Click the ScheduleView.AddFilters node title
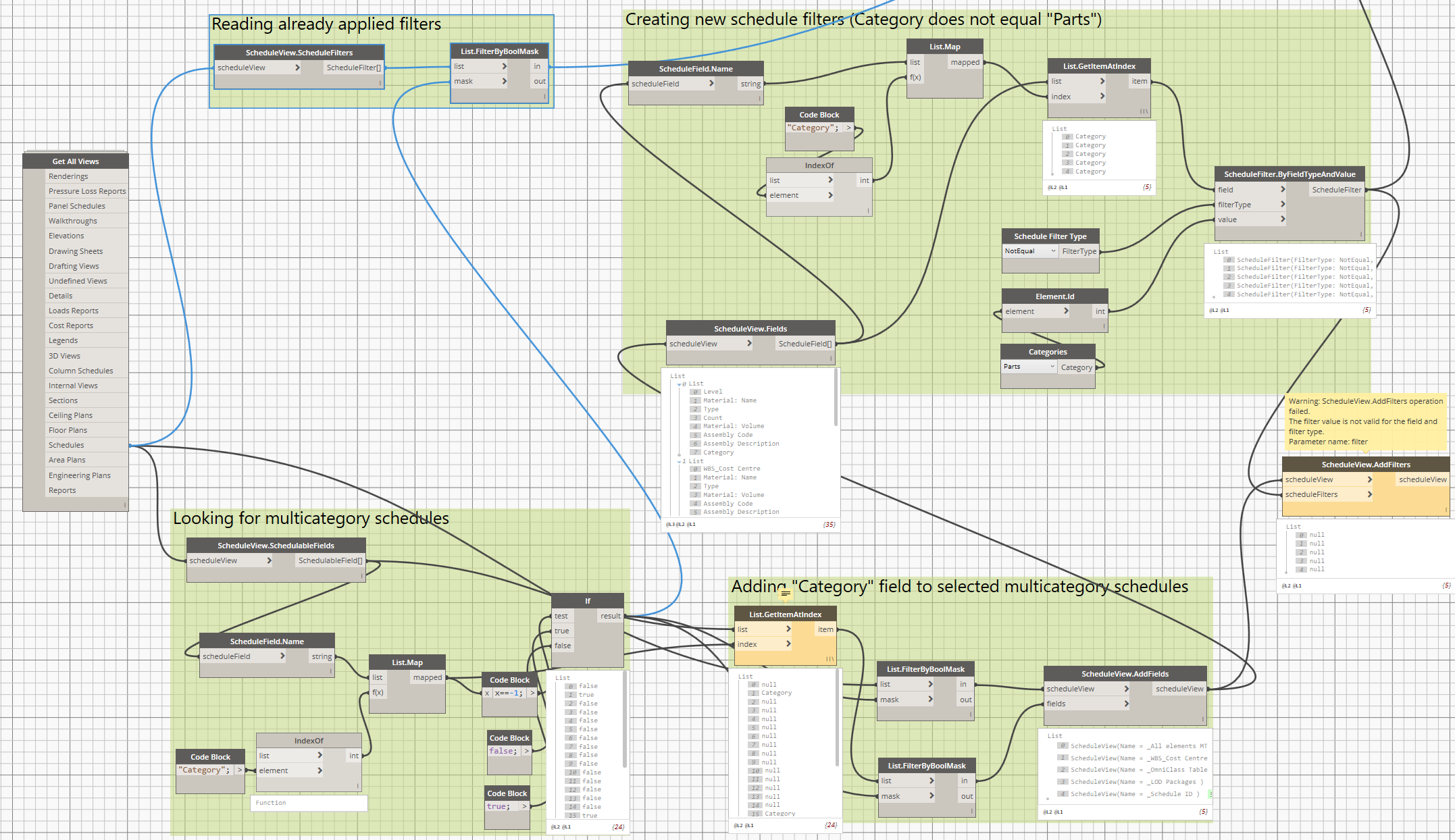The width and height of the screenshot is (1455, 840). [1365, 465]
